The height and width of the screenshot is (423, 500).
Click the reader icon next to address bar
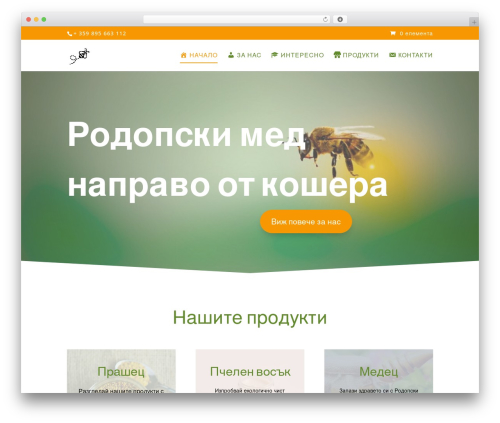(x=340, y=20)
